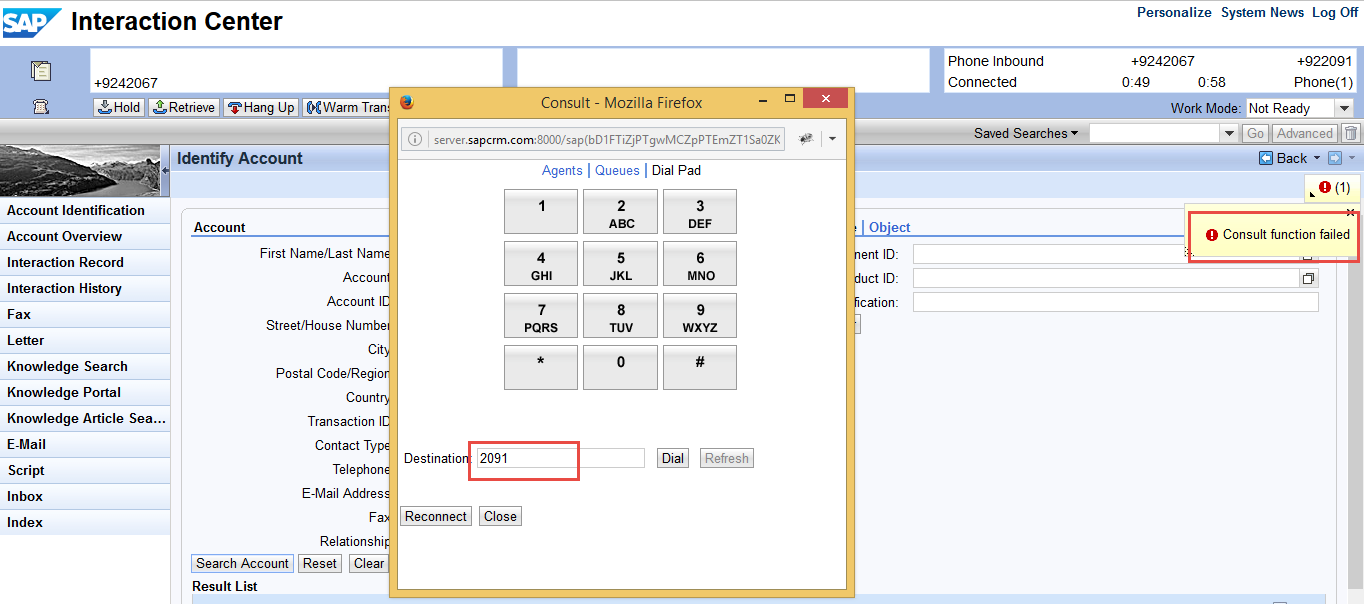Click the Product ID value help icon
This screenshot has width=1364, height=604.
tap(1309, 278)
